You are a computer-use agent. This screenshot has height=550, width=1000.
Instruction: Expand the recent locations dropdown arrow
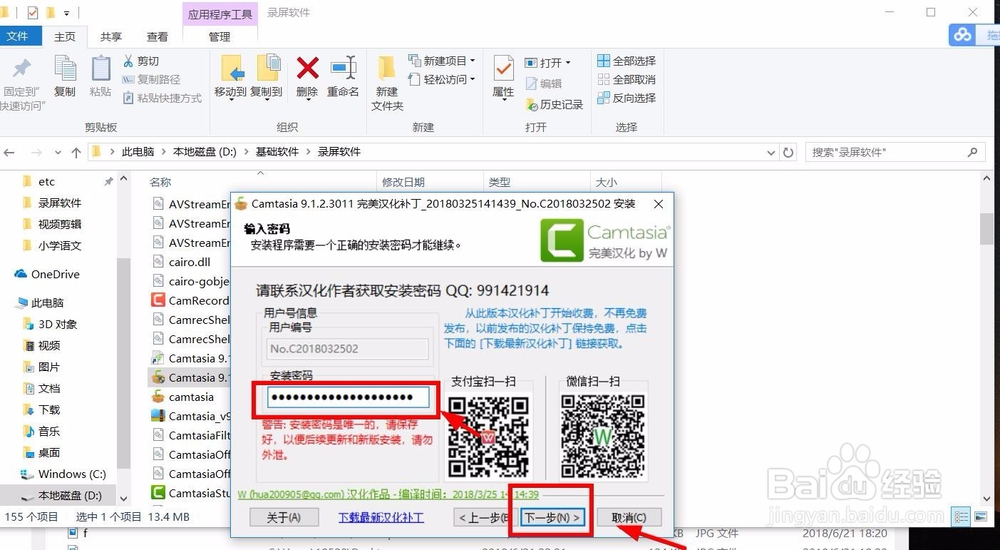[58, 152]
